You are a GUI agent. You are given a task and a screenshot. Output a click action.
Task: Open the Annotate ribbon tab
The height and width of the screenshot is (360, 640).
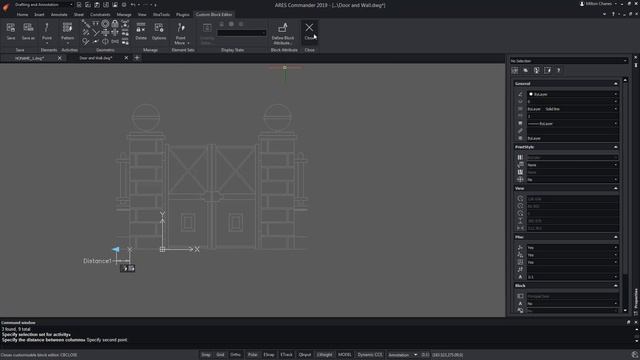[x=59, y=14]
